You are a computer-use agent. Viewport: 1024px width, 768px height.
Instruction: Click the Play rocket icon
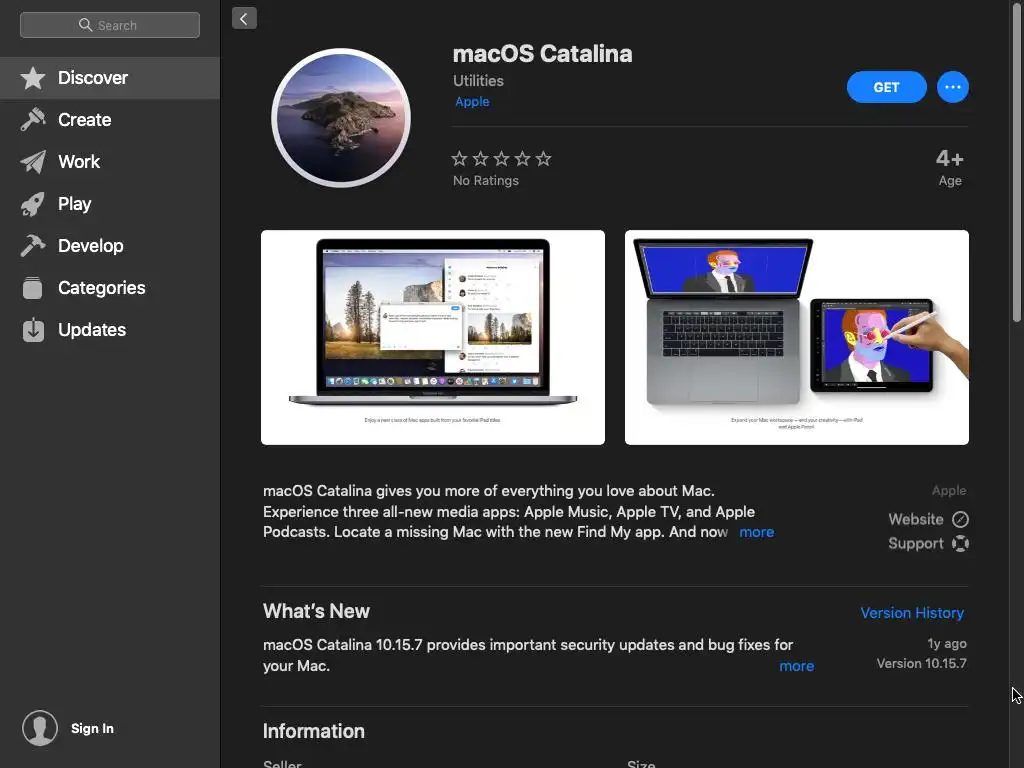tap(33, 204)
